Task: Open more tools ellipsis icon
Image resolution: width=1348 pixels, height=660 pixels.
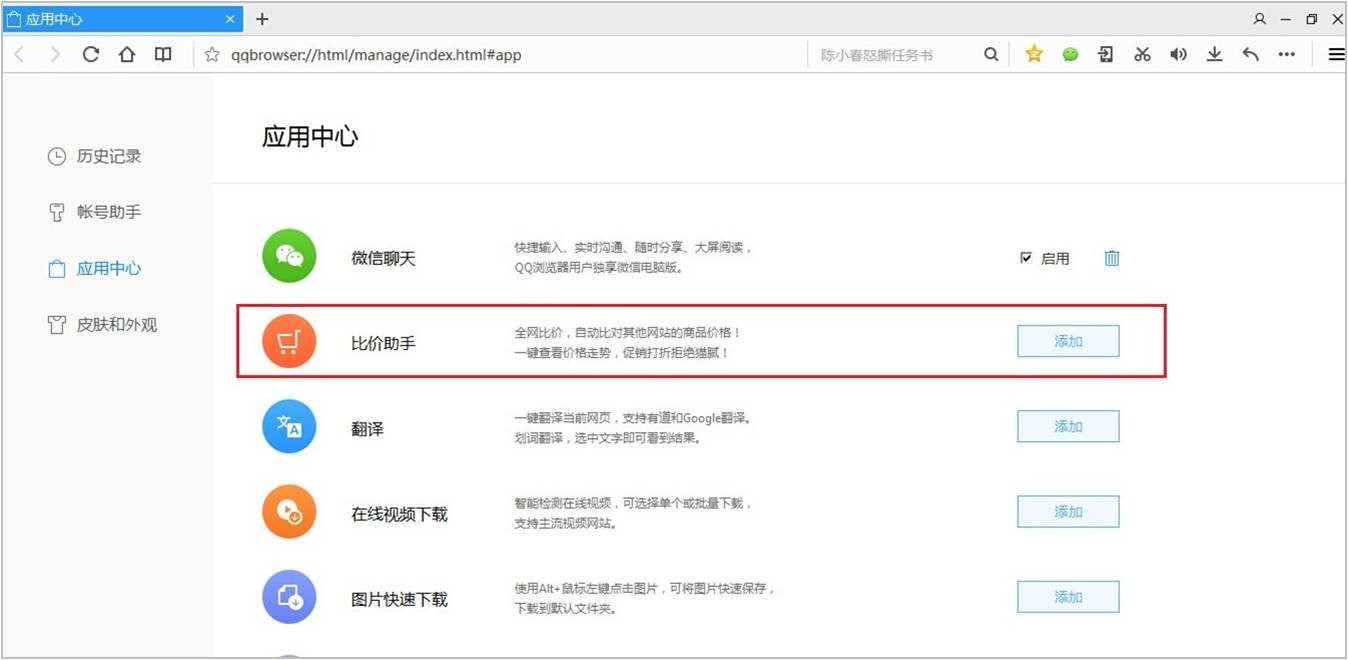Action: [1287, 55]
